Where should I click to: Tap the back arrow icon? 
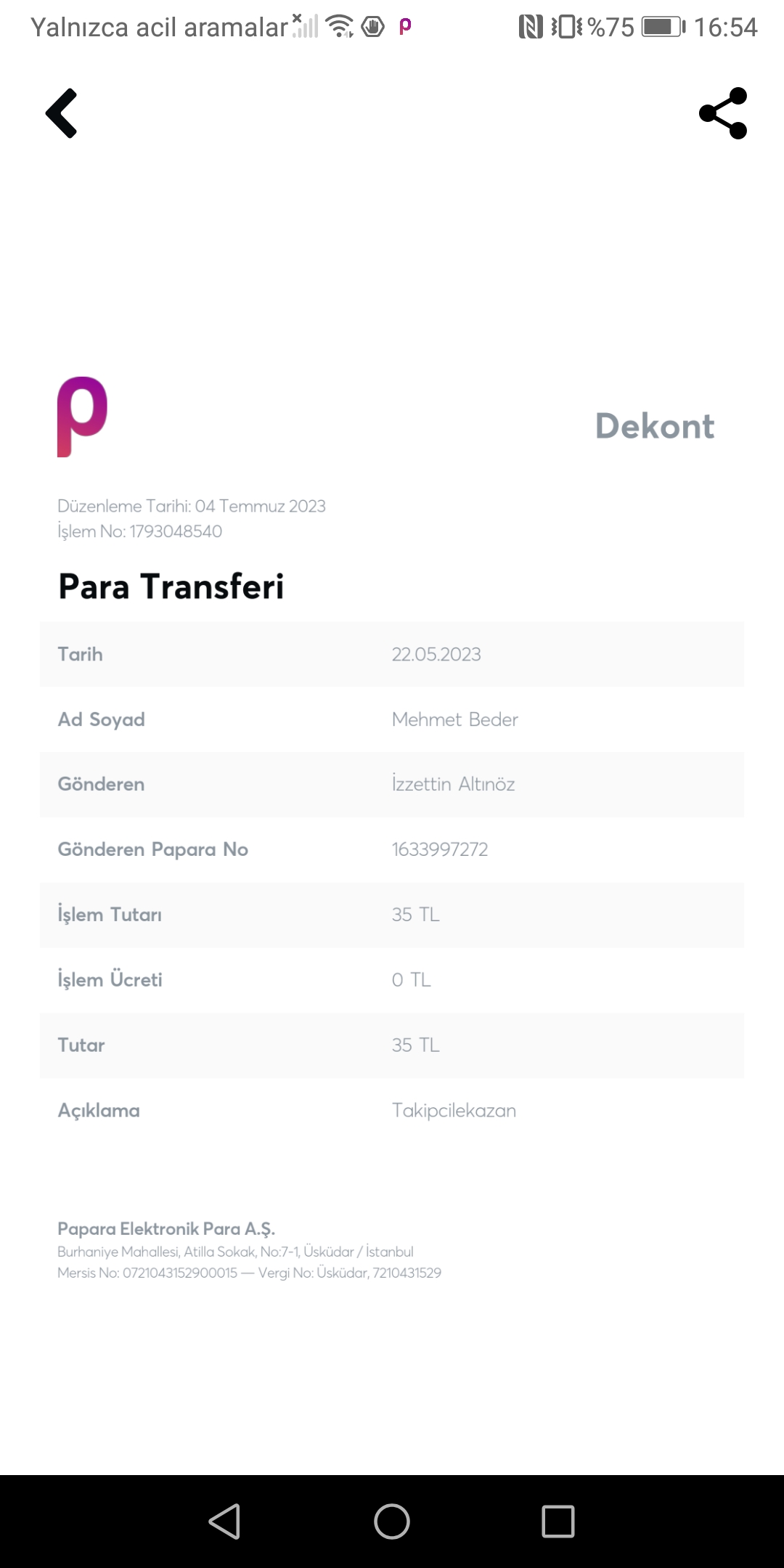(x=62, y=113)
